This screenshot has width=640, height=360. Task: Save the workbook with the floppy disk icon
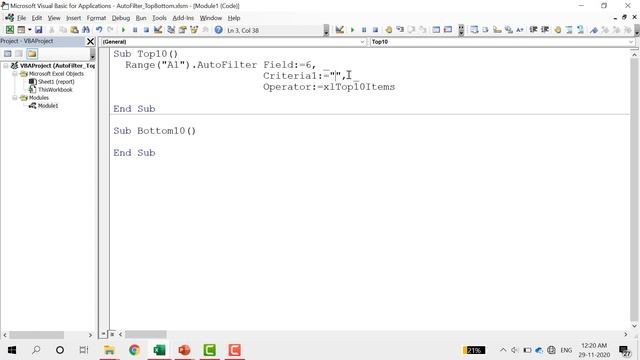38,30
